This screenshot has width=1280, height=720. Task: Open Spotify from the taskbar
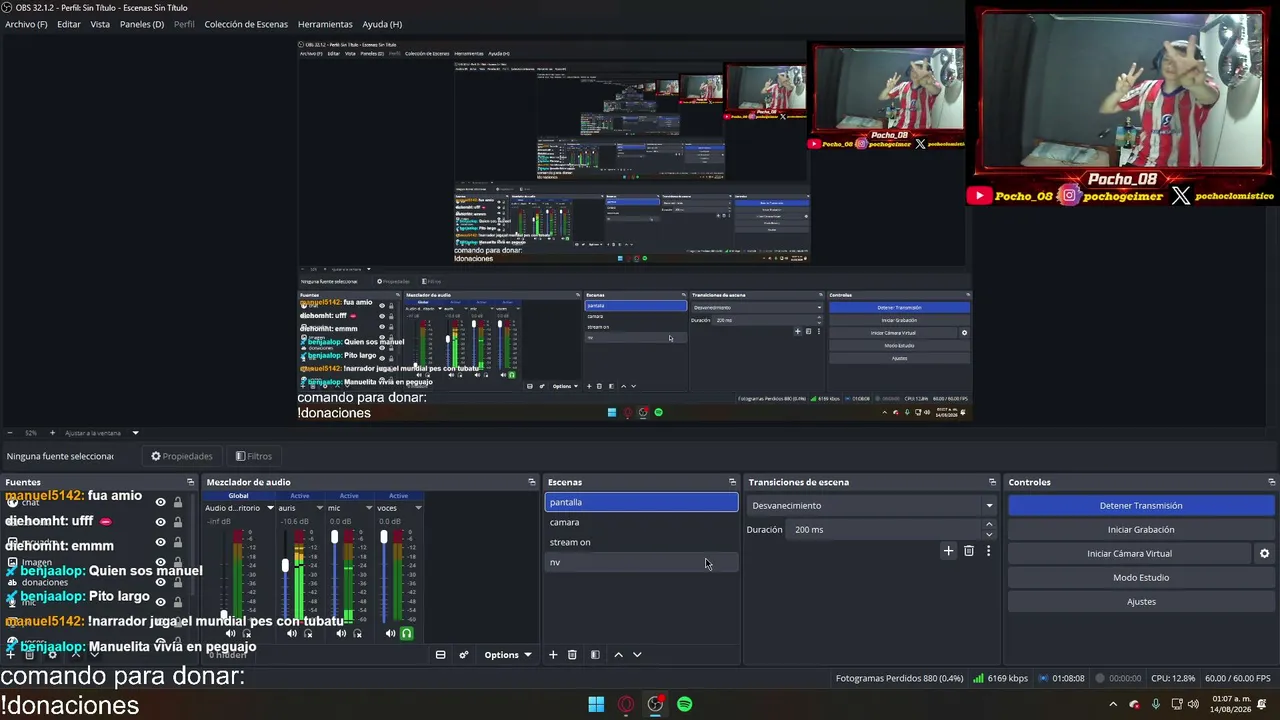(x=685, y=704)
